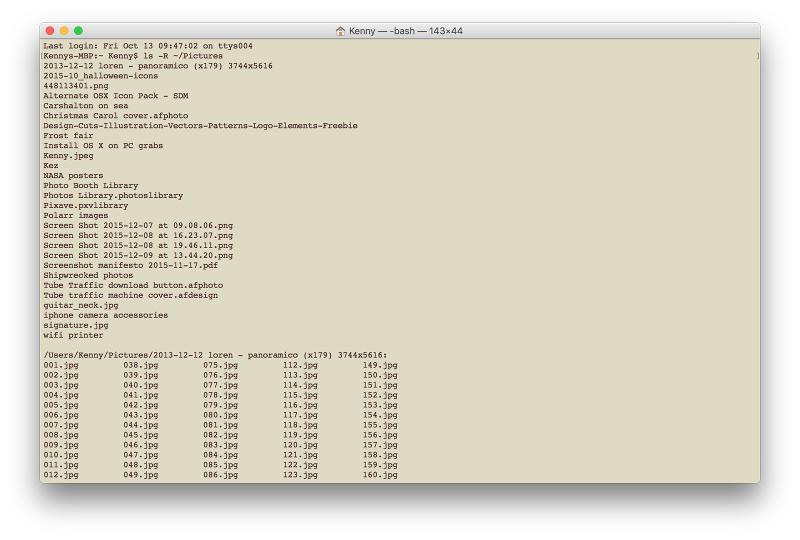This screenshot has width=800, height=540.
Task: Click the 'Last login' line at top
Action: point(147,46)
